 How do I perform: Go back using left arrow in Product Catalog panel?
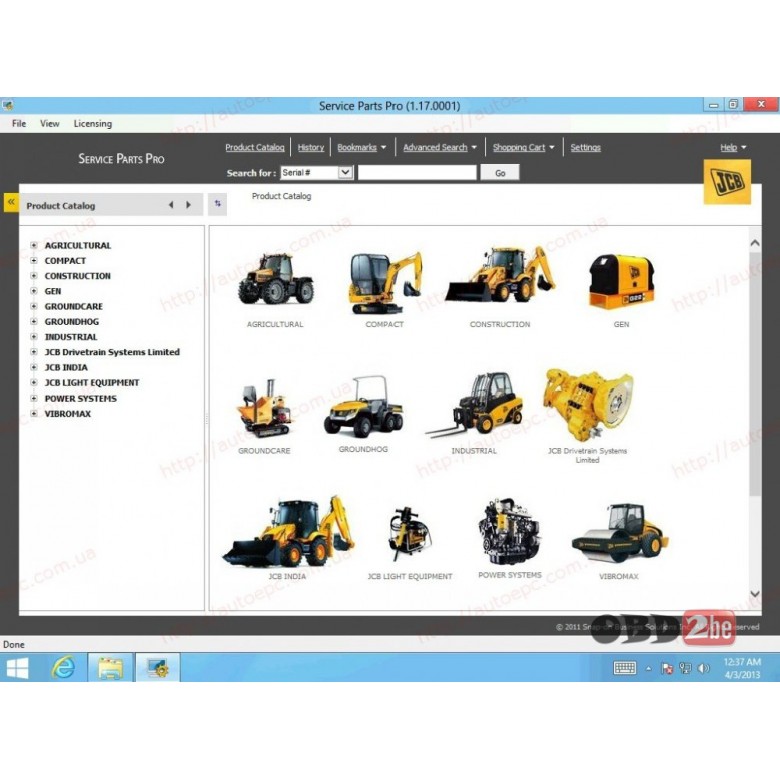click(x=171, y=205)
